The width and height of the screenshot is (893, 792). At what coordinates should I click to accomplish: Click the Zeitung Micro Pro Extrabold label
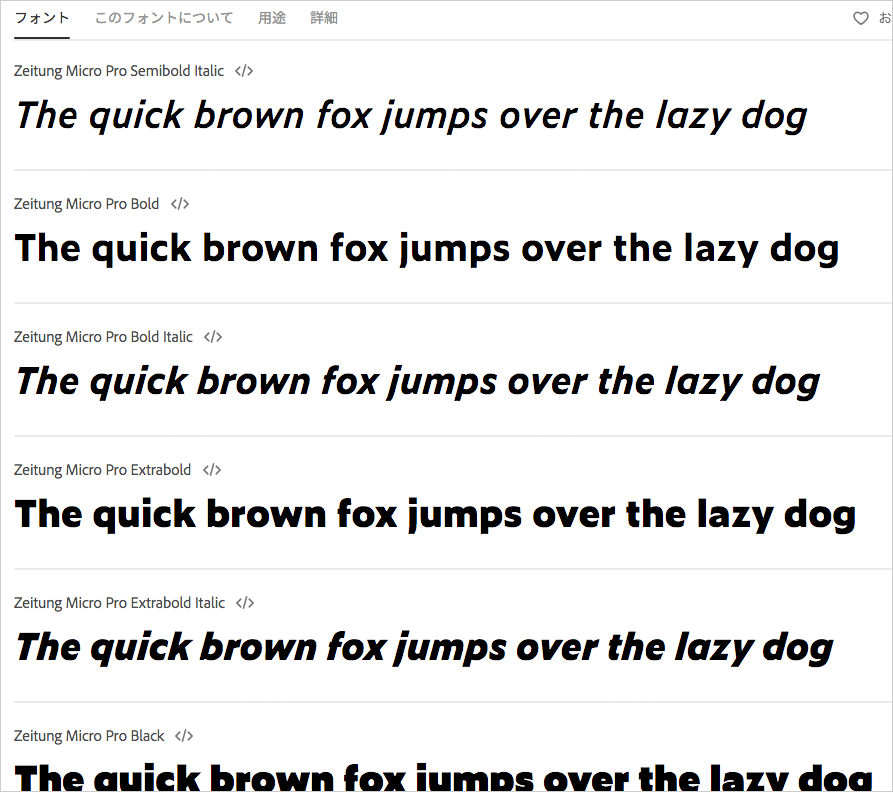103,470
